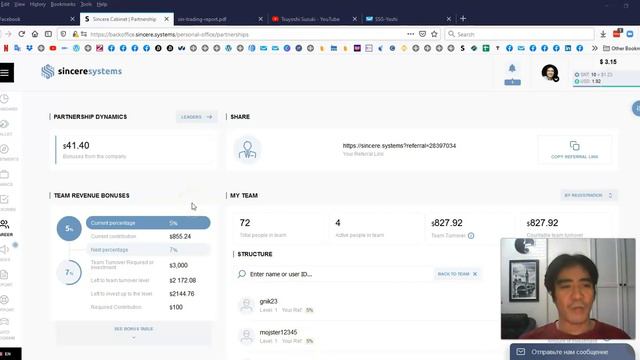Select the mojster12345 team member name
The height and width of the screenshot is (360, 640).
tap(278, 332)
